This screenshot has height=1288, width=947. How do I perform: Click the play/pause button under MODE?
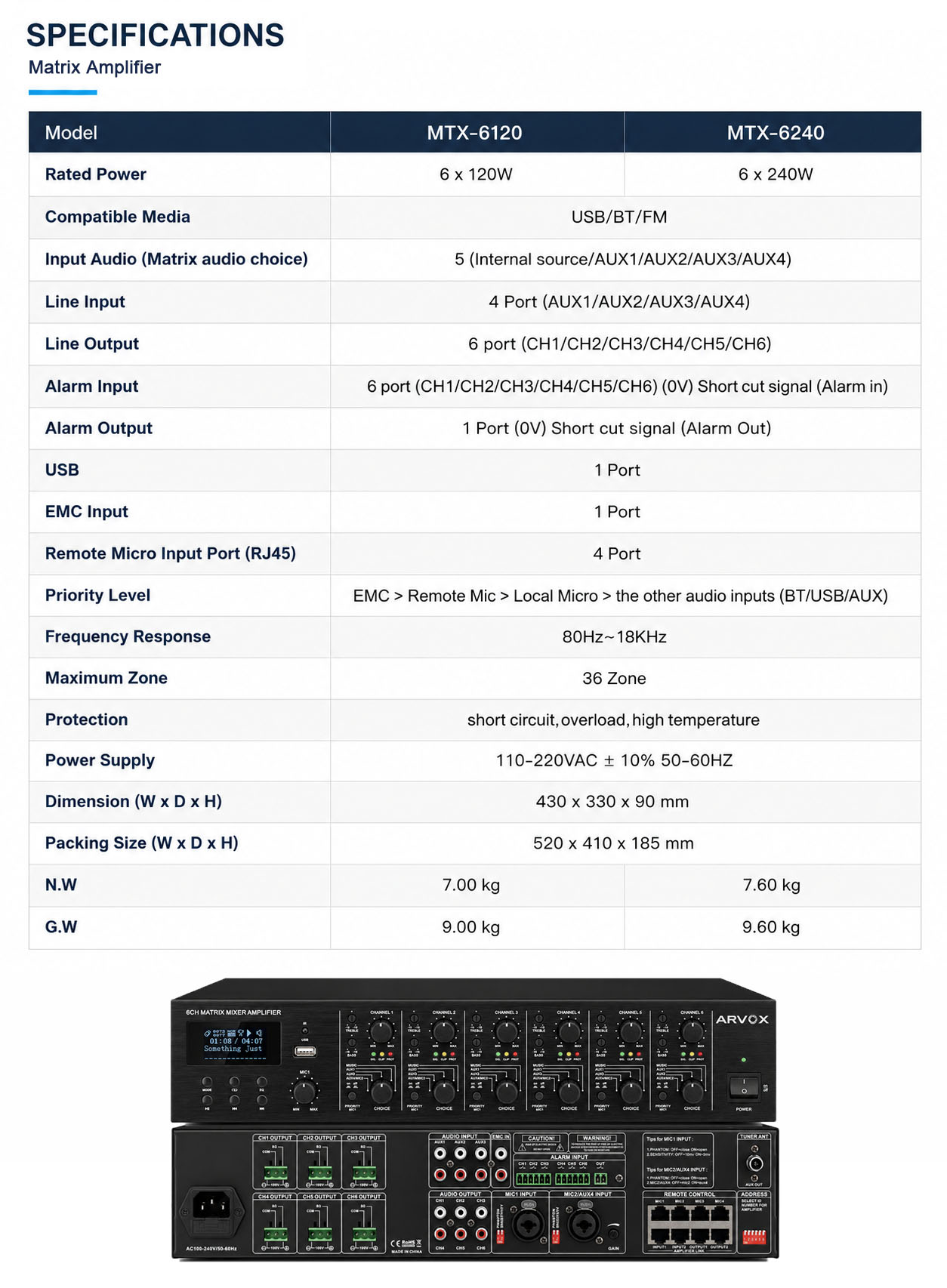(x=207, y=1100)
